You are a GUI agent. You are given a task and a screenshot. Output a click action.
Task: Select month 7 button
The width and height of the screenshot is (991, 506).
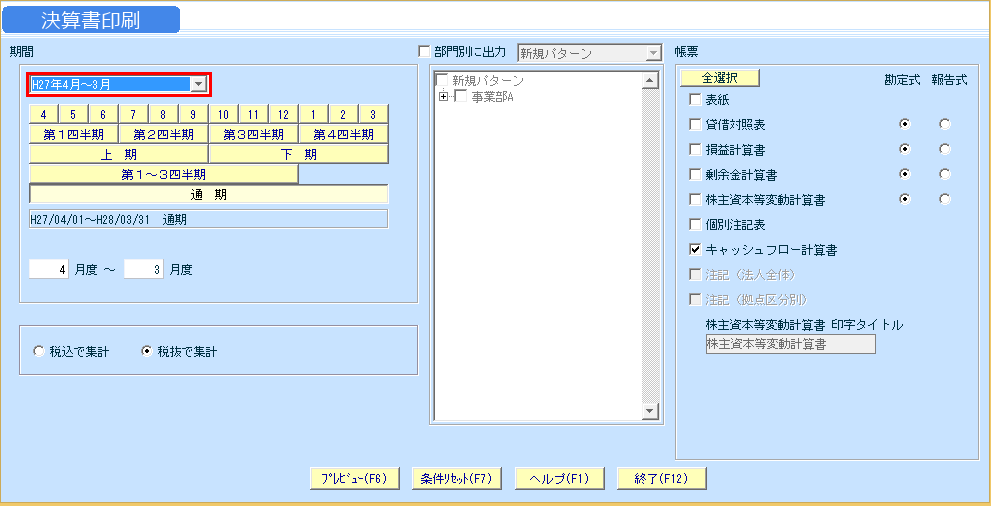pyautogui.click(x=133, y=114)
